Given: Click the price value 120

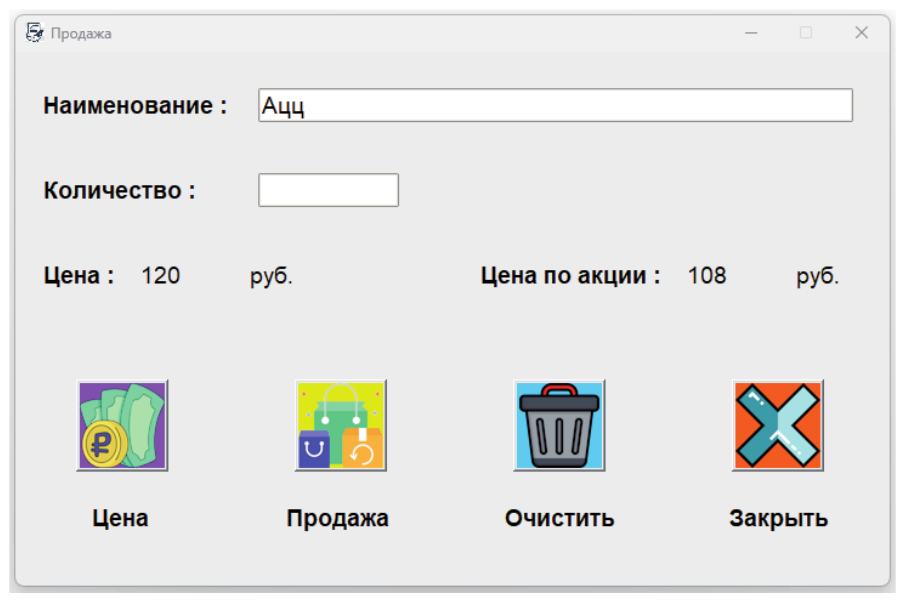Looking at the screenshot, I should pyautogui.click(x=161, y=276).
